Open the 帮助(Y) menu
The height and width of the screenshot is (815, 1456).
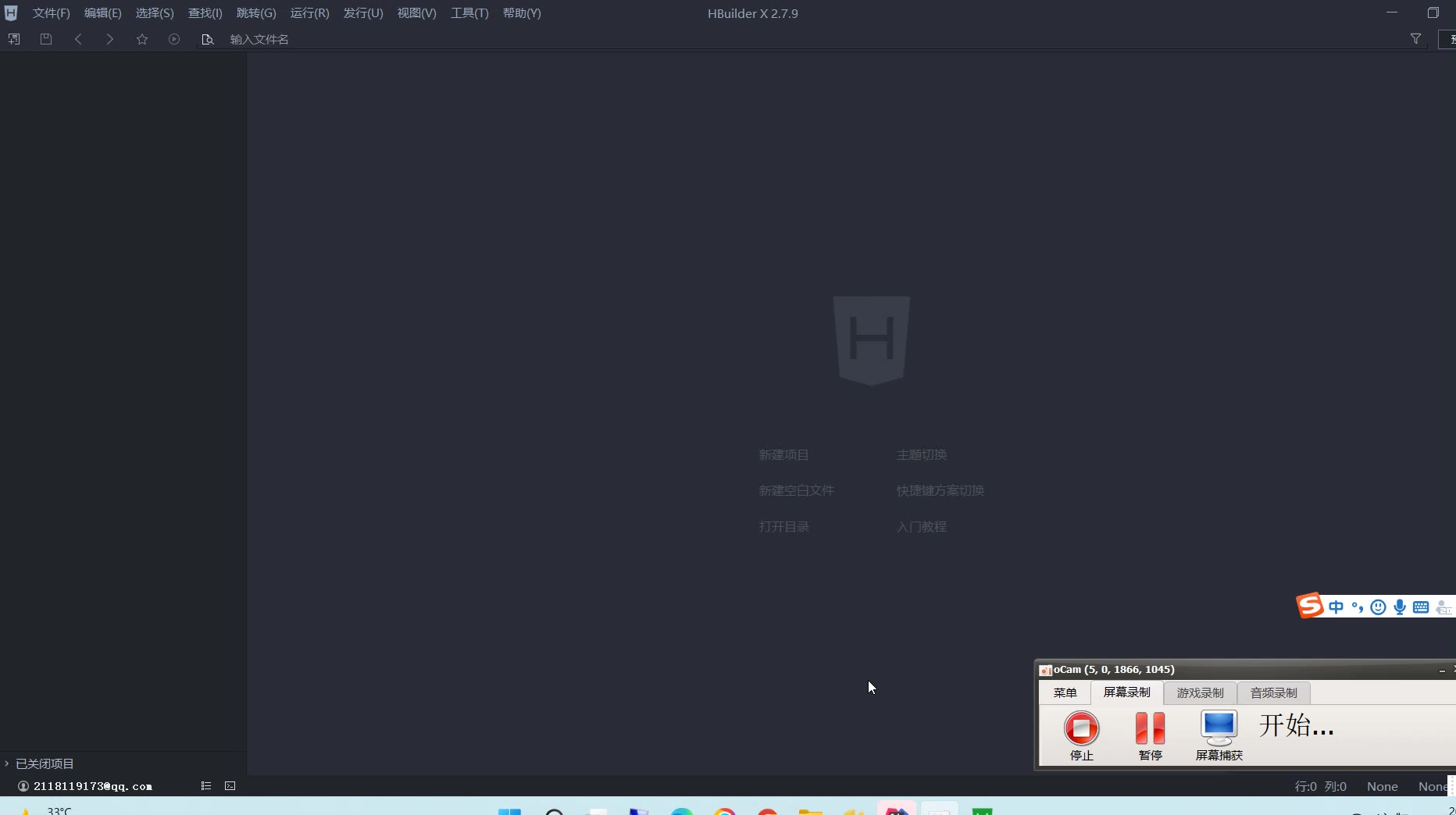pos(522,13)
